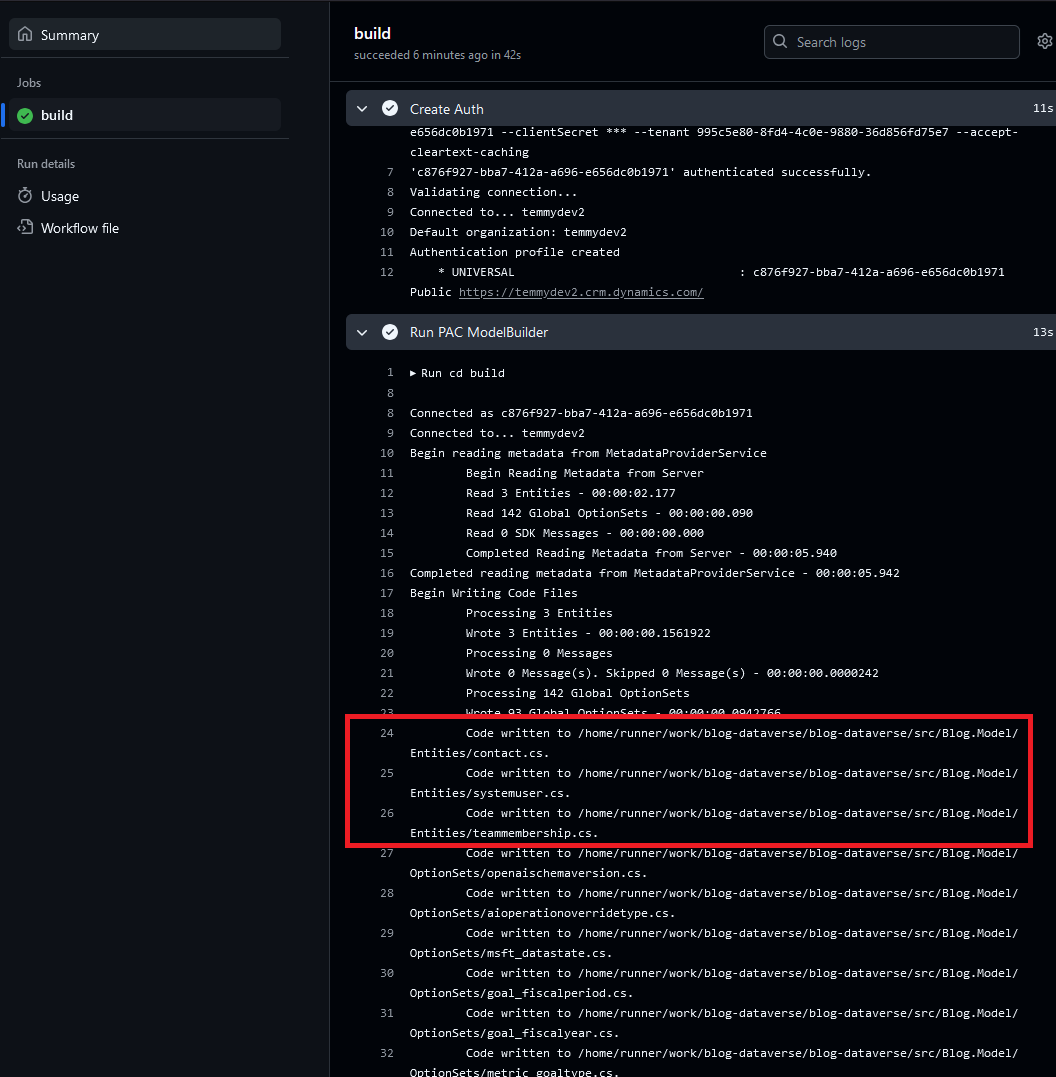Click the Usage stopwatch icon
Viewport: 1056px width, 1077px height.
25,196
